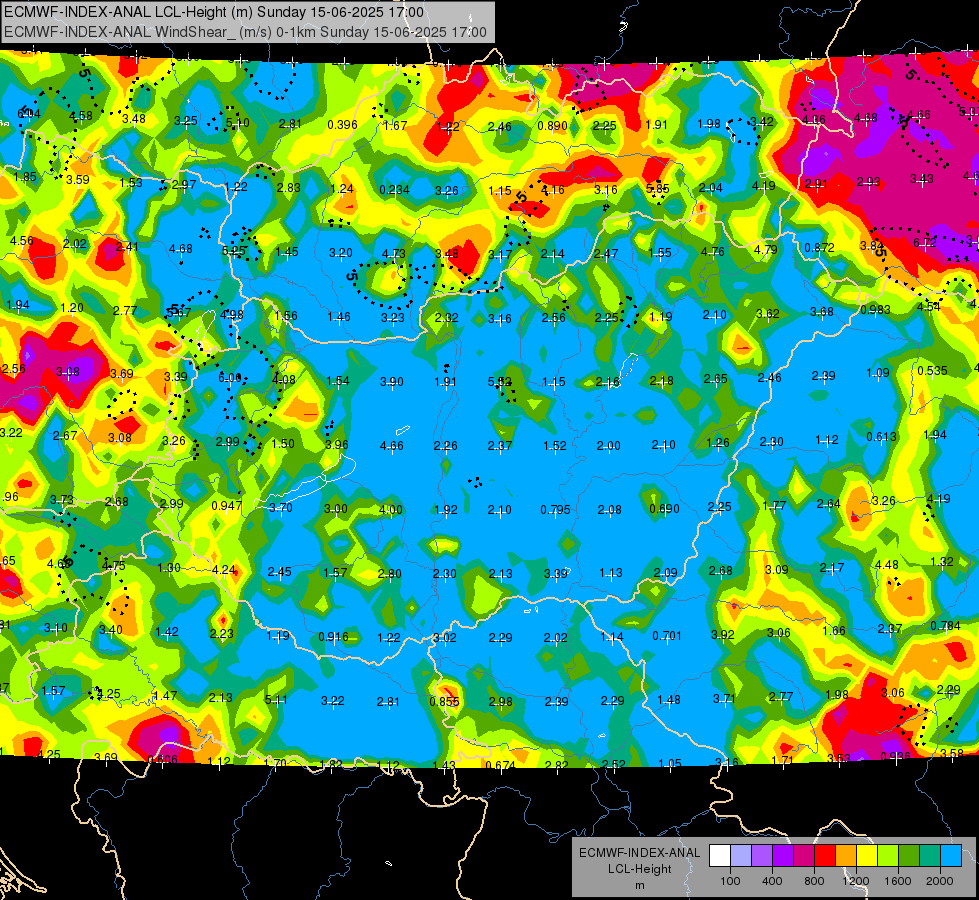Image resolution: width=979 pixels, height=900 pixels.
Task: Click the LCL-Height text in the legend
Action: click(639, 869)
